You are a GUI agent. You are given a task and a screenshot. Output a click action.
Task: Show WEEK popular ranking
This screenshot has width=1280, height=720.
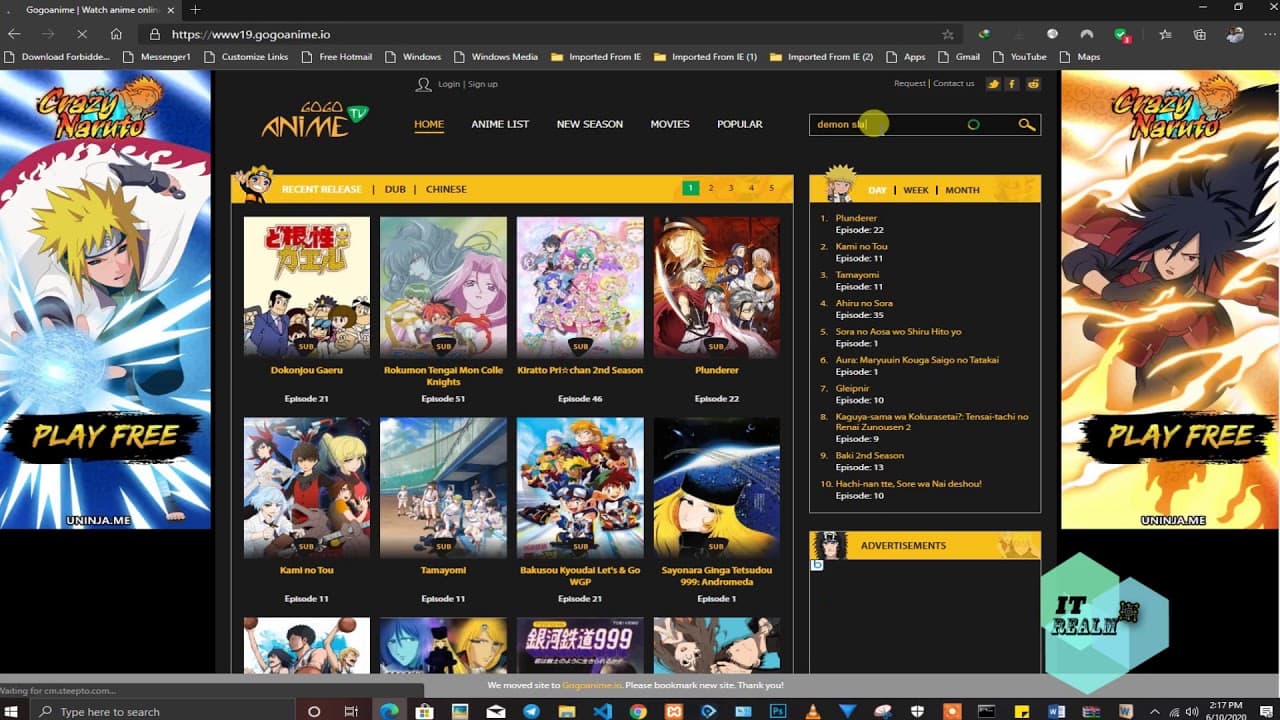point(916,190)
